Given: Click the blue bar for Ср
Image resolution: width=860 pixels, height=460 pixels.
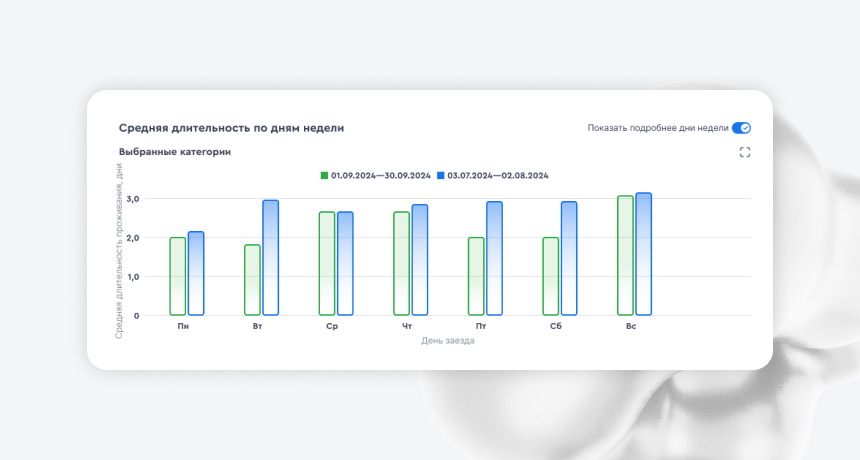Looking at the screenshot, I should 345,264.
